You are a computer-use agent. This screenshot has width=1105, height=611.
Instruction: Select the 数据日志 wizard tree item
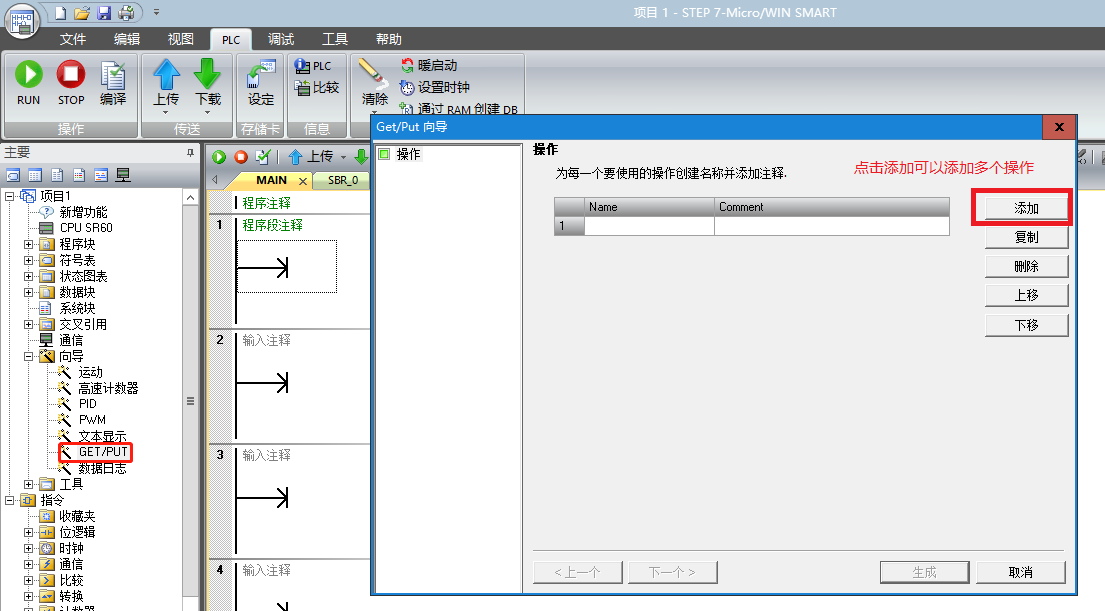pyautogui.click(x=102, y=468)
